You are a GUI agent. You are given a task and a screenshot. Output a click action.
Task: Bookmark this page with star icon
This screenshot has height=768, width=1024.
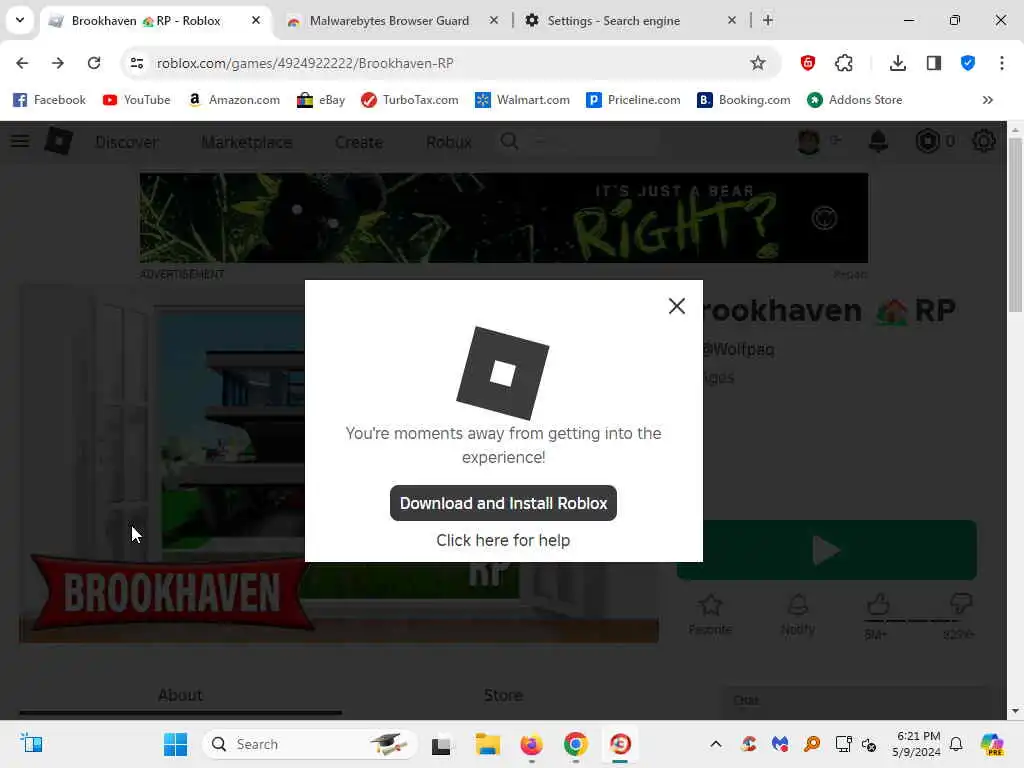pyautogui.click(x=758, y=63)
